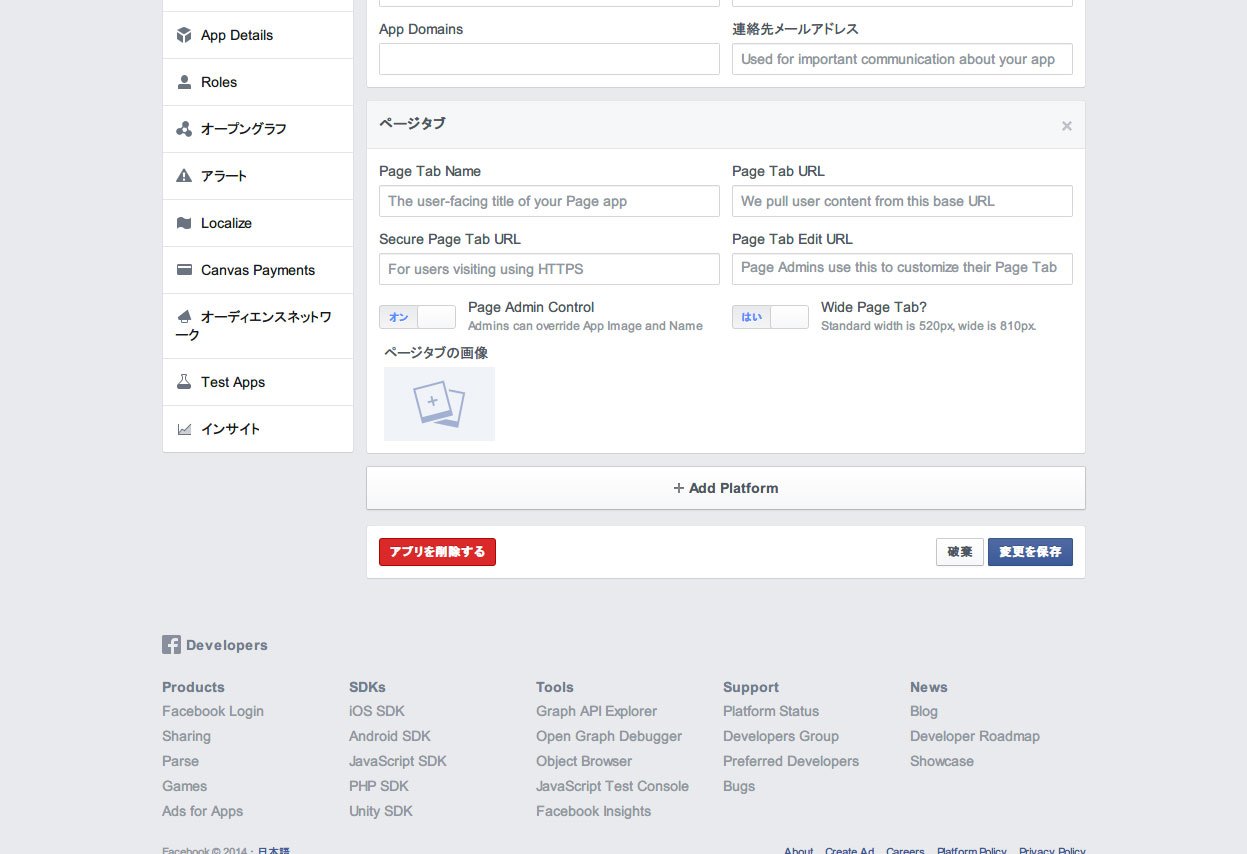This screenshot has height=854, width=1247.
Task: Close the ページタブ platform section
Action: tap(1067, 125)
